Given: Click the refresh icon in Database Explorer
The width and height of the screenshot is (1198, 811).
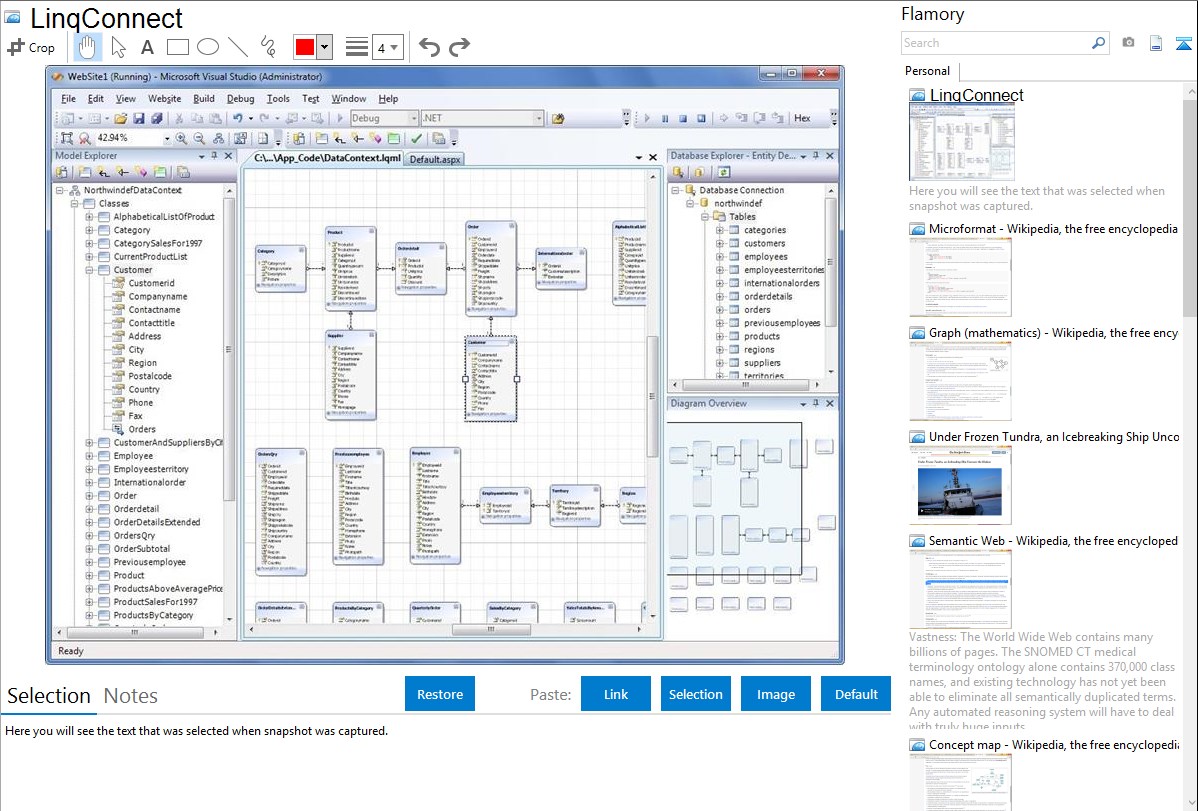Looking at the screenshot, I should 724,173.
